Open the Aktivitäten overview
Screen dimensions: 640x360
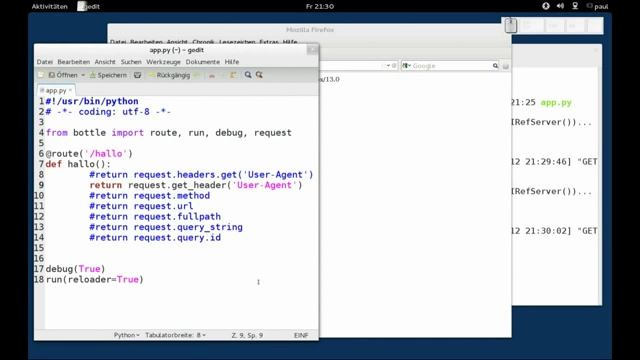point(49,6)
